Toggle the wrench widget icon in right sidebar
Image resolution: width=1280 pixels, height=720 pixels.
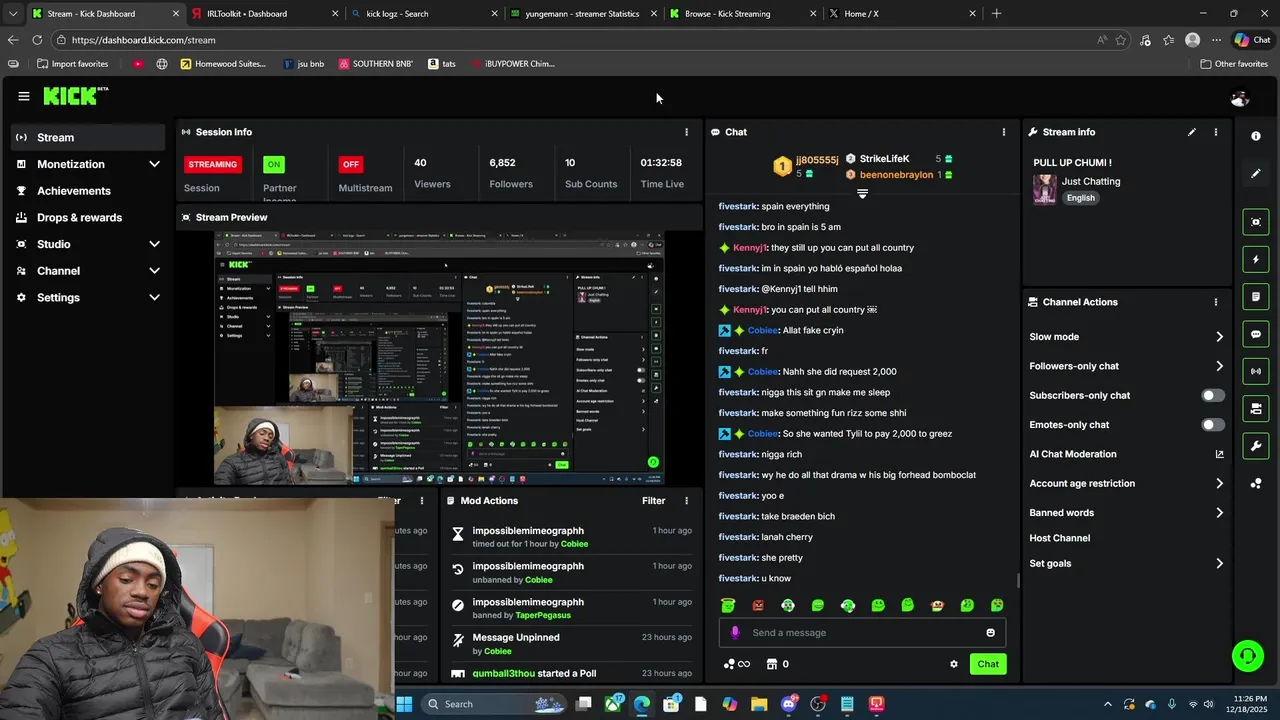(1256, 445)
